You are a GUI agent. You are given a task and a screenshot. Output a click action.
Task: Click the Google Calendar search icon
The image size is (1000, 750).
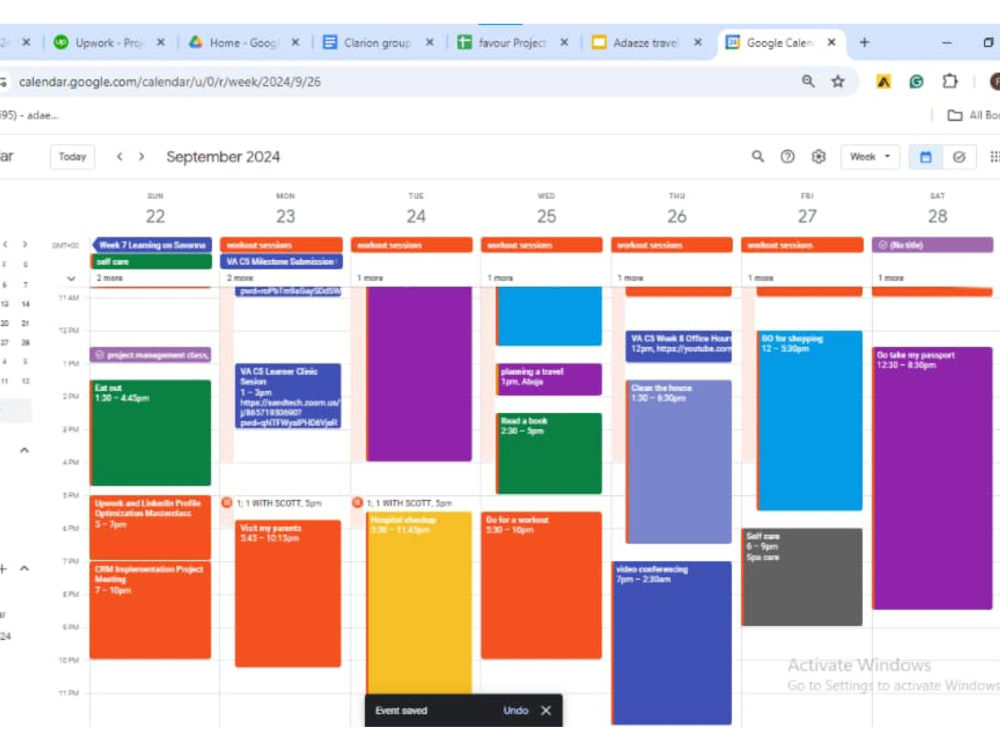pos(757,156)
